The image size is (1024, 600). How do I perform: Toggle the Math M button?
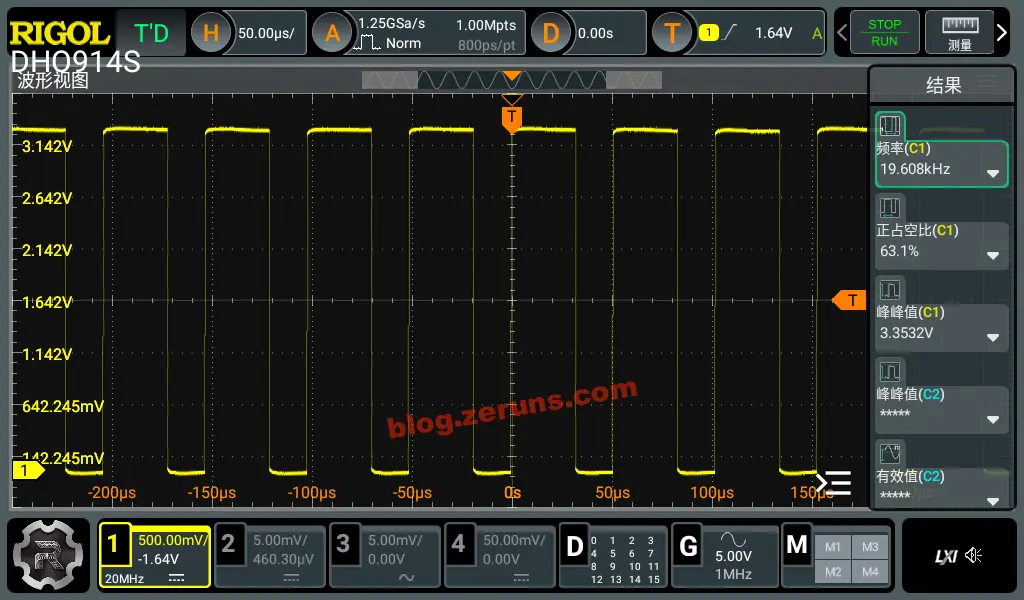(x=797, y=545)
